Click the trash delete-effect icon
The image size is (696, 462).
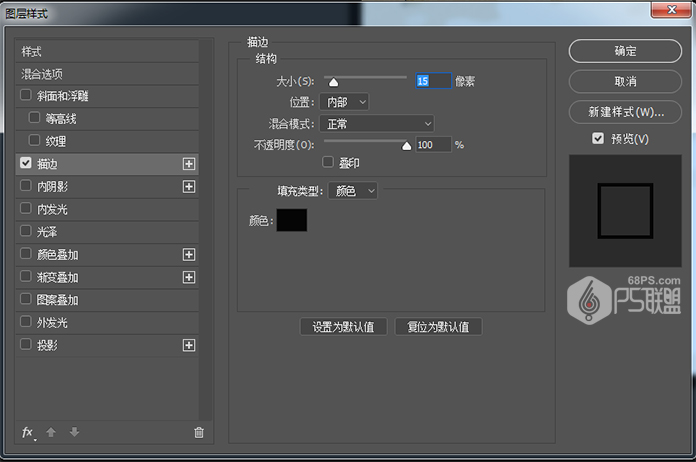[199, 432]
